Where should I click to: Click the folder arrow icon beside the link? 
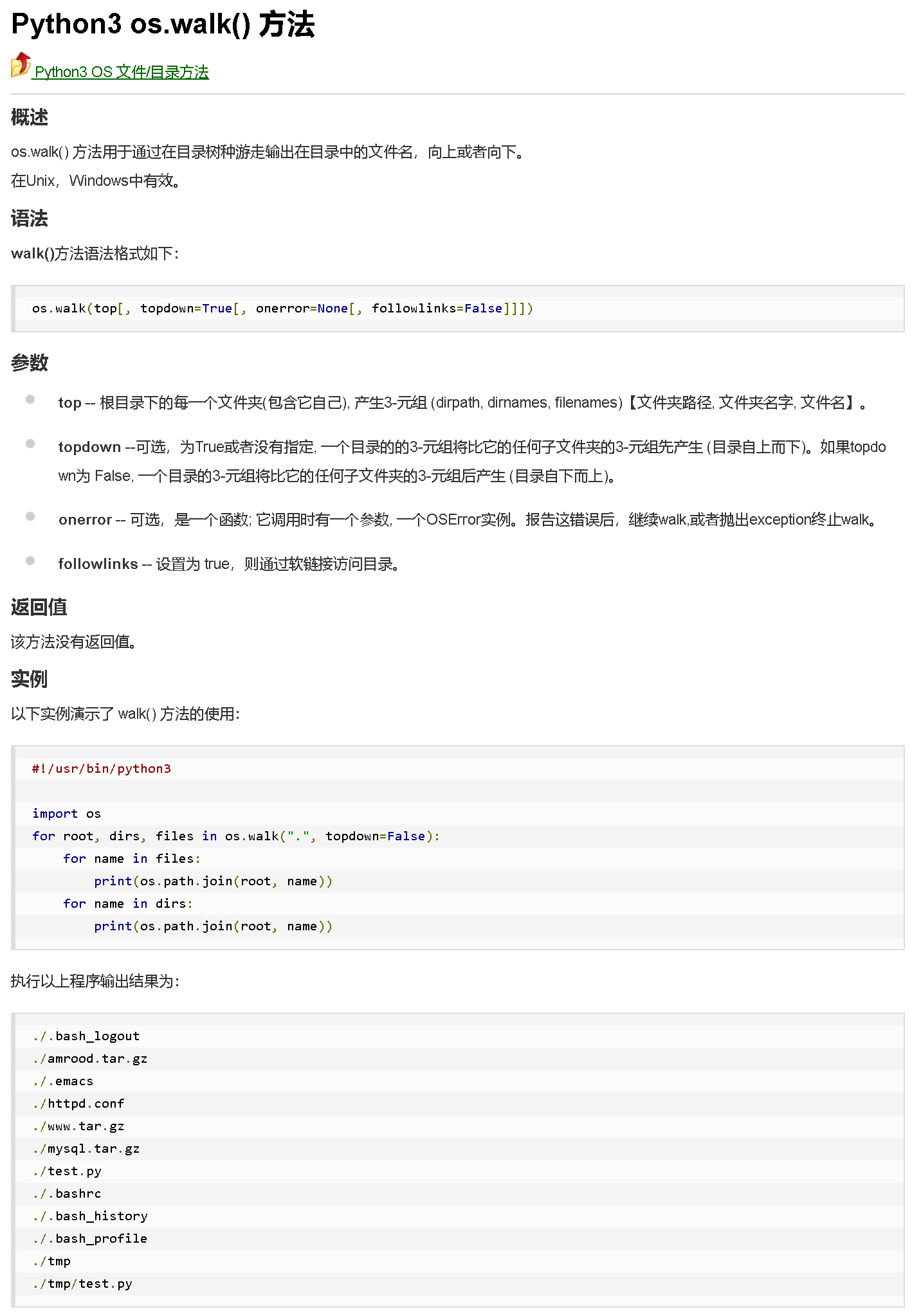pyautogui.click(x=21, y=65)
